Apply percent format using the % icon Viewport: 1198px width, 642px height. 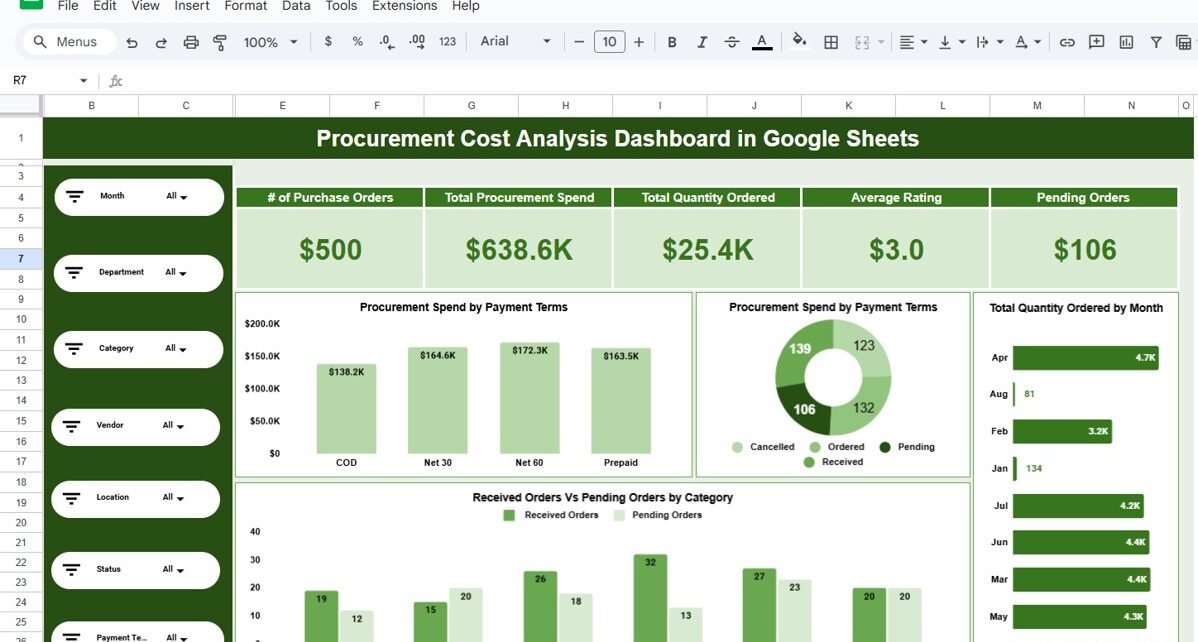pos(357,42)
